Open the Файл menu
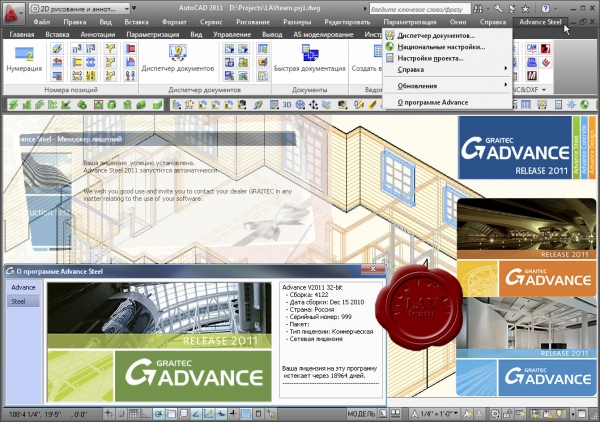Viewport: 600px width, 422px height. [42, 22]
